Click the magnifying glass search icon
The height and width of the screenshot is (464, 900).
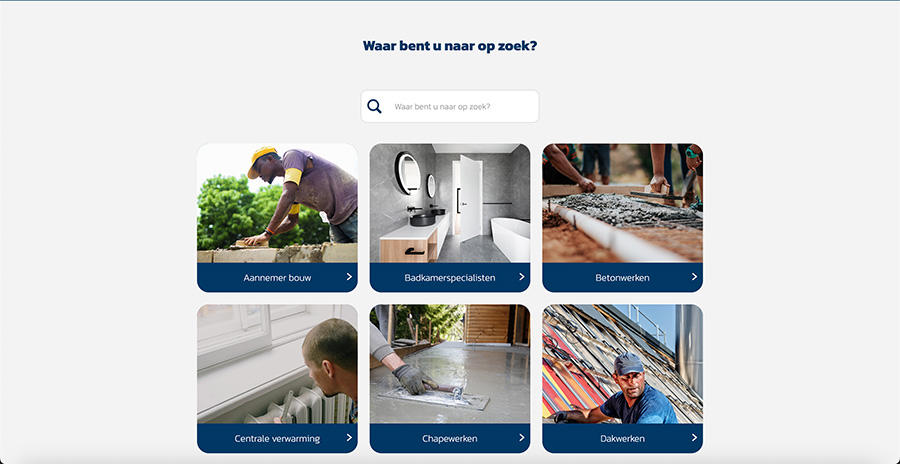(x=374, y=106)
